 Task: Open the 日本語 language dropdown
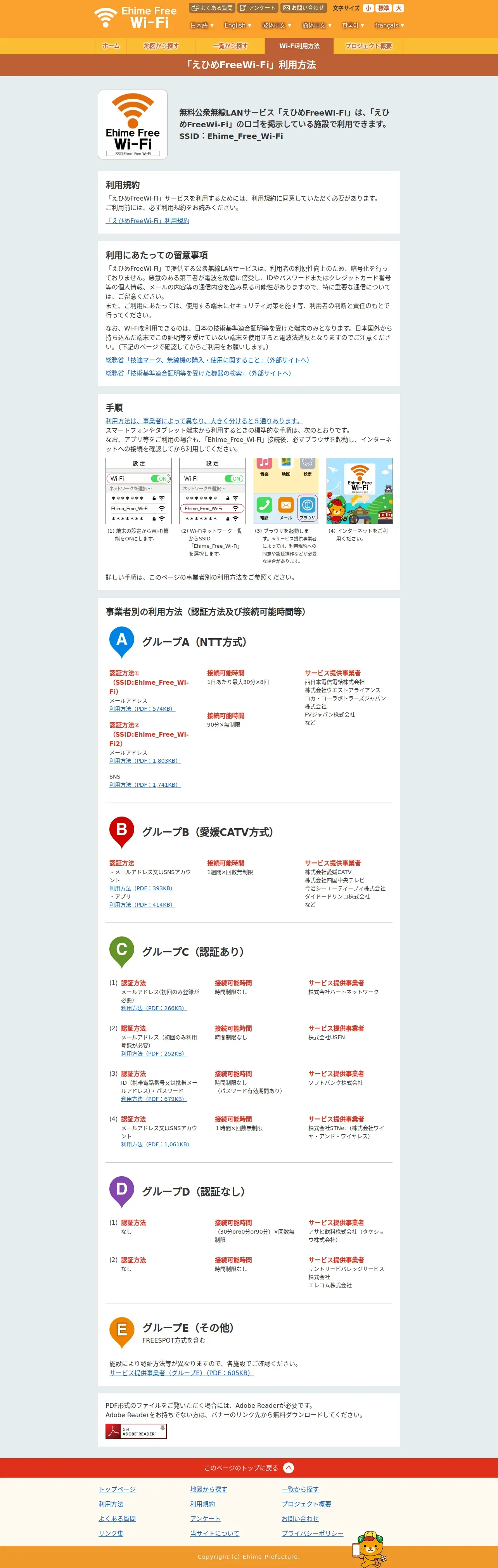click(x=202, y=26)
